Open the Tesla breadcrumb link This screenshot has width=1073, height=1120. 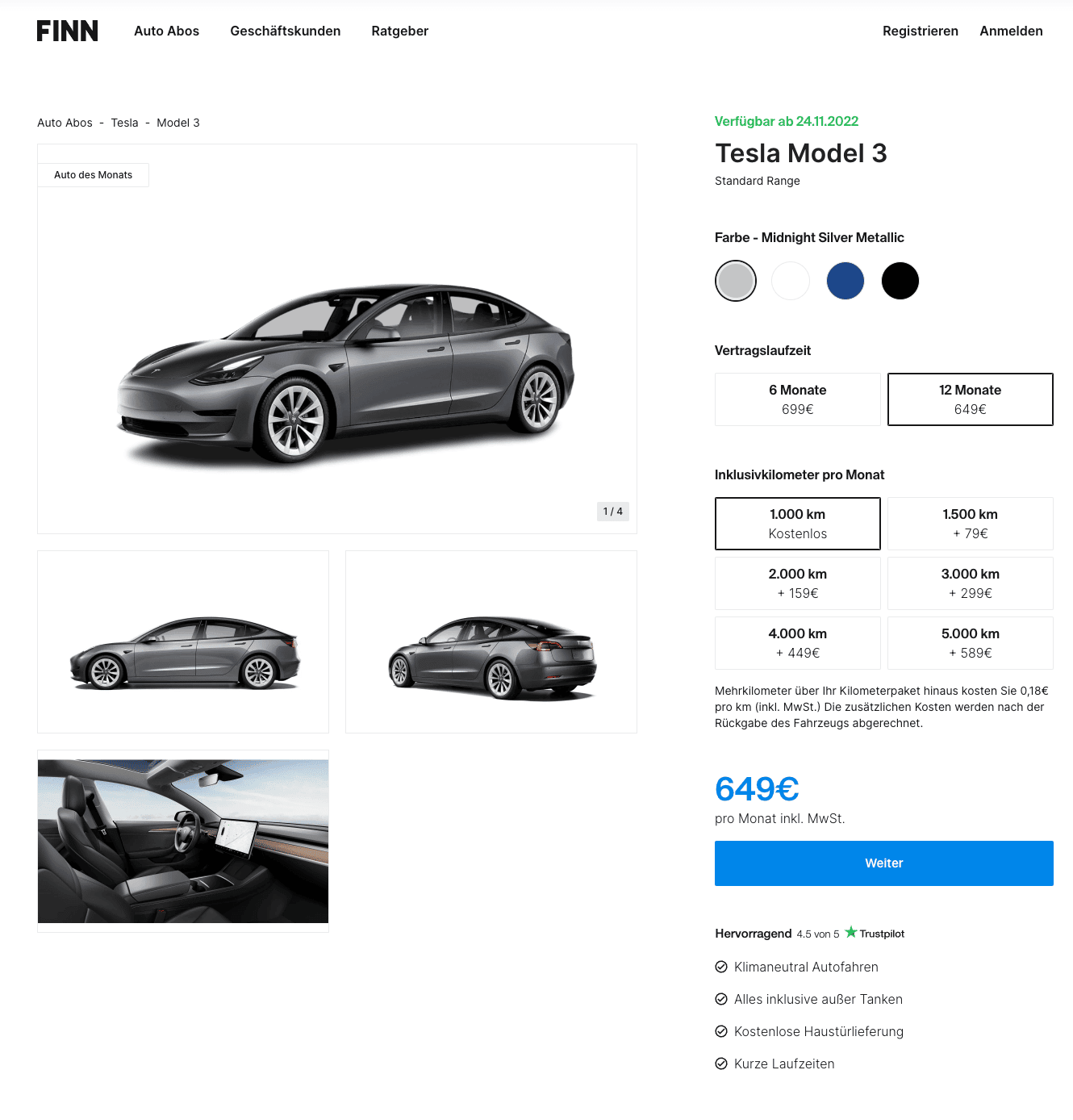pyautogui.click(x=124, y=123)
